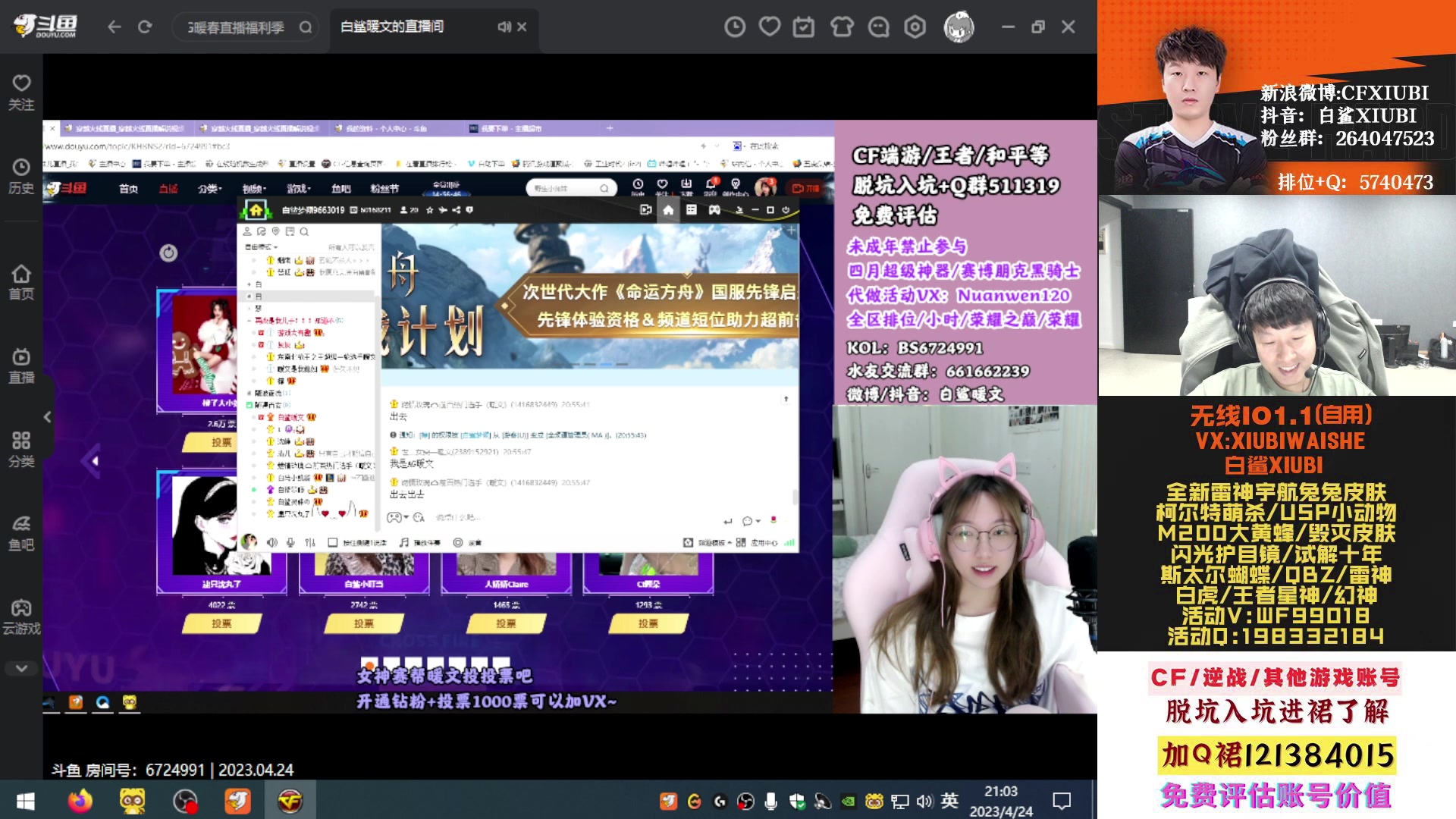The image size is (1456, 819).
Task: Open the user avatar in top bar
Action: (x=959, y=27)
